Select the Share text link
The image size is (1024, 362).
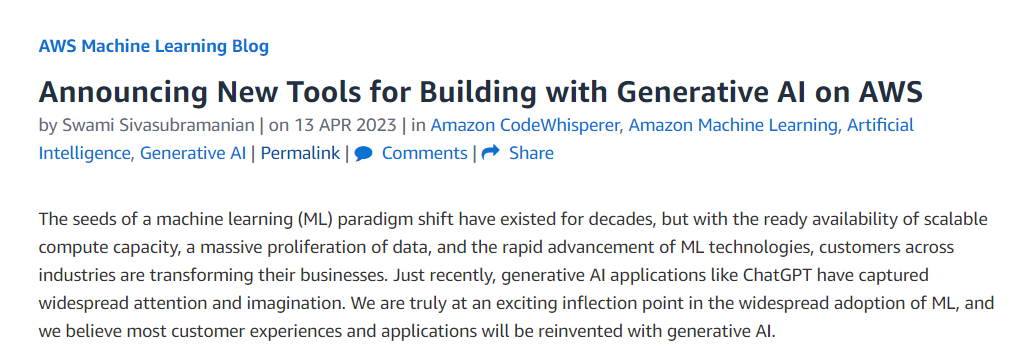[532, 153]
